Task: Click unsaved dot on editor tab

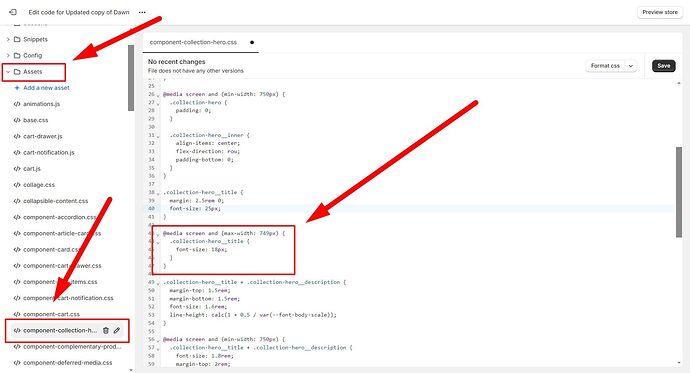Action: tap(252, 43)
